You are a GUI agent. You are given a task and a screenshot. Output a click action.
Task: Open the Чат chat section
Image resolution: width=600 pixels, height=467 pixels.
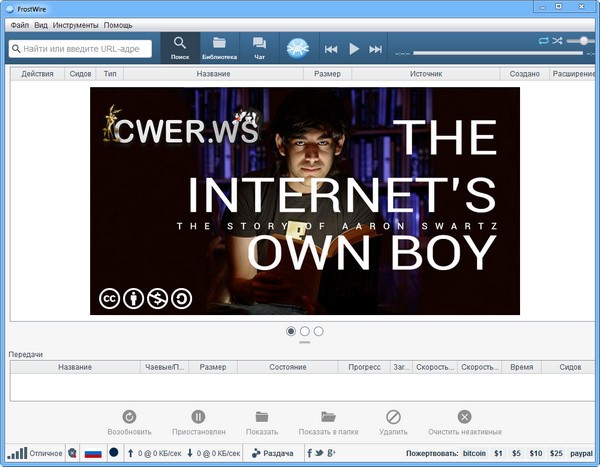(x=259, y=47)
